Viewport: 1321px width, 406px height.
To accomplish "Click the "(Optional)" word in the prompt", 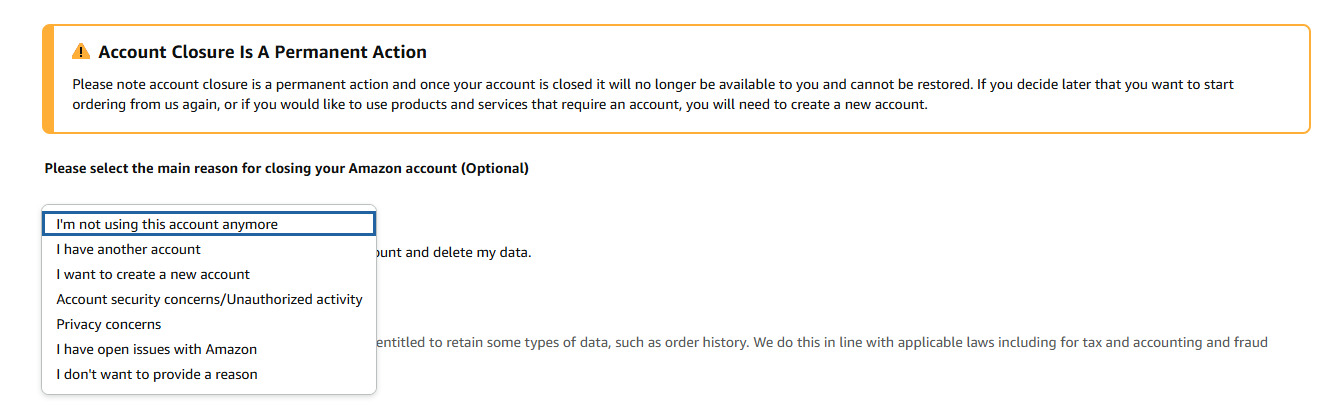I will coord(494,168).
